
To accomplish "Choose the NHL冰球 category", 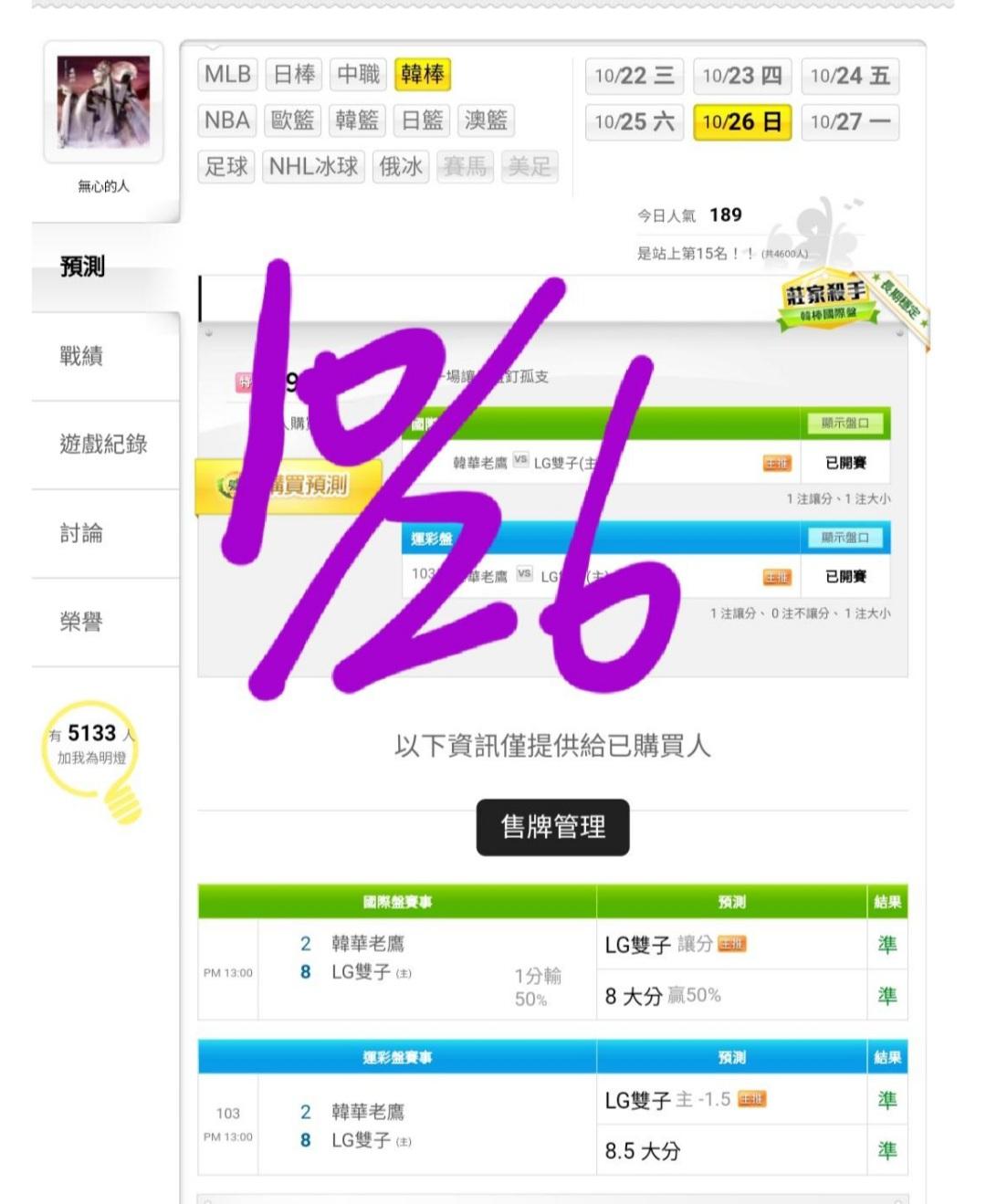I will point(314,166).
